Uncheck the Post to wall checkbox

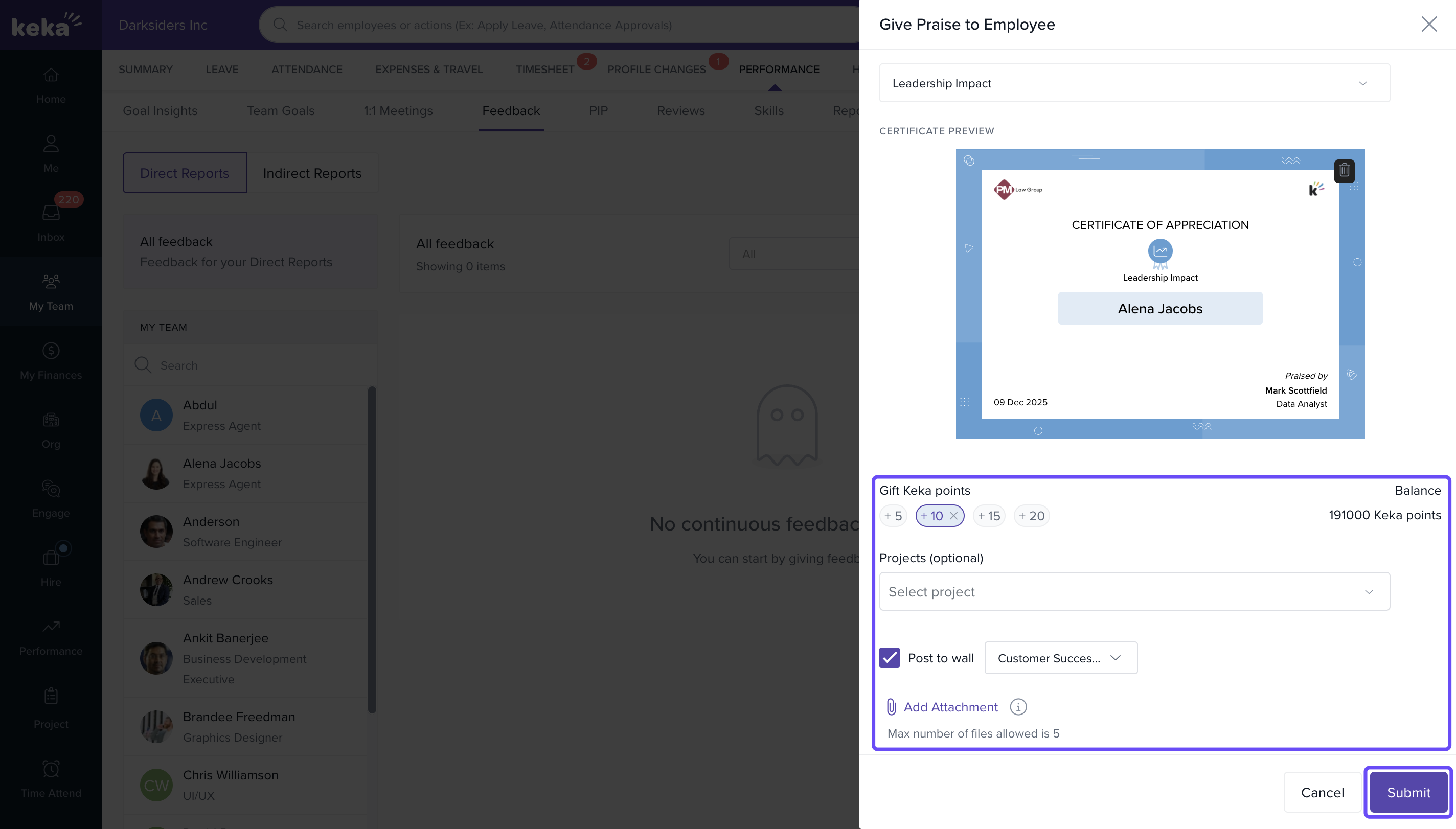click(889, 658)
